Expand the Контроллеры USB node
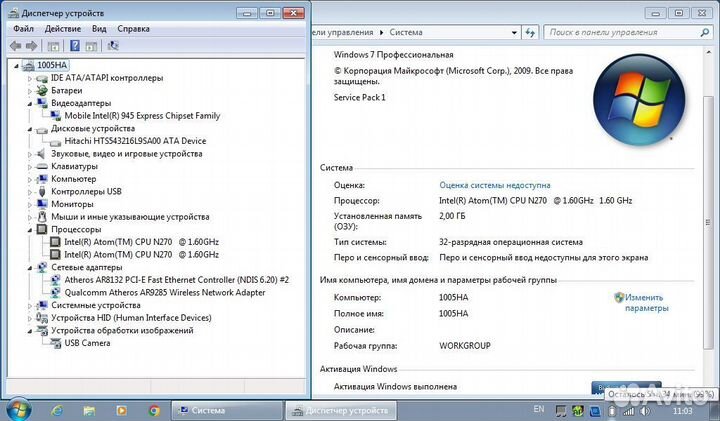720x421 pixels. tap(30, 192)
